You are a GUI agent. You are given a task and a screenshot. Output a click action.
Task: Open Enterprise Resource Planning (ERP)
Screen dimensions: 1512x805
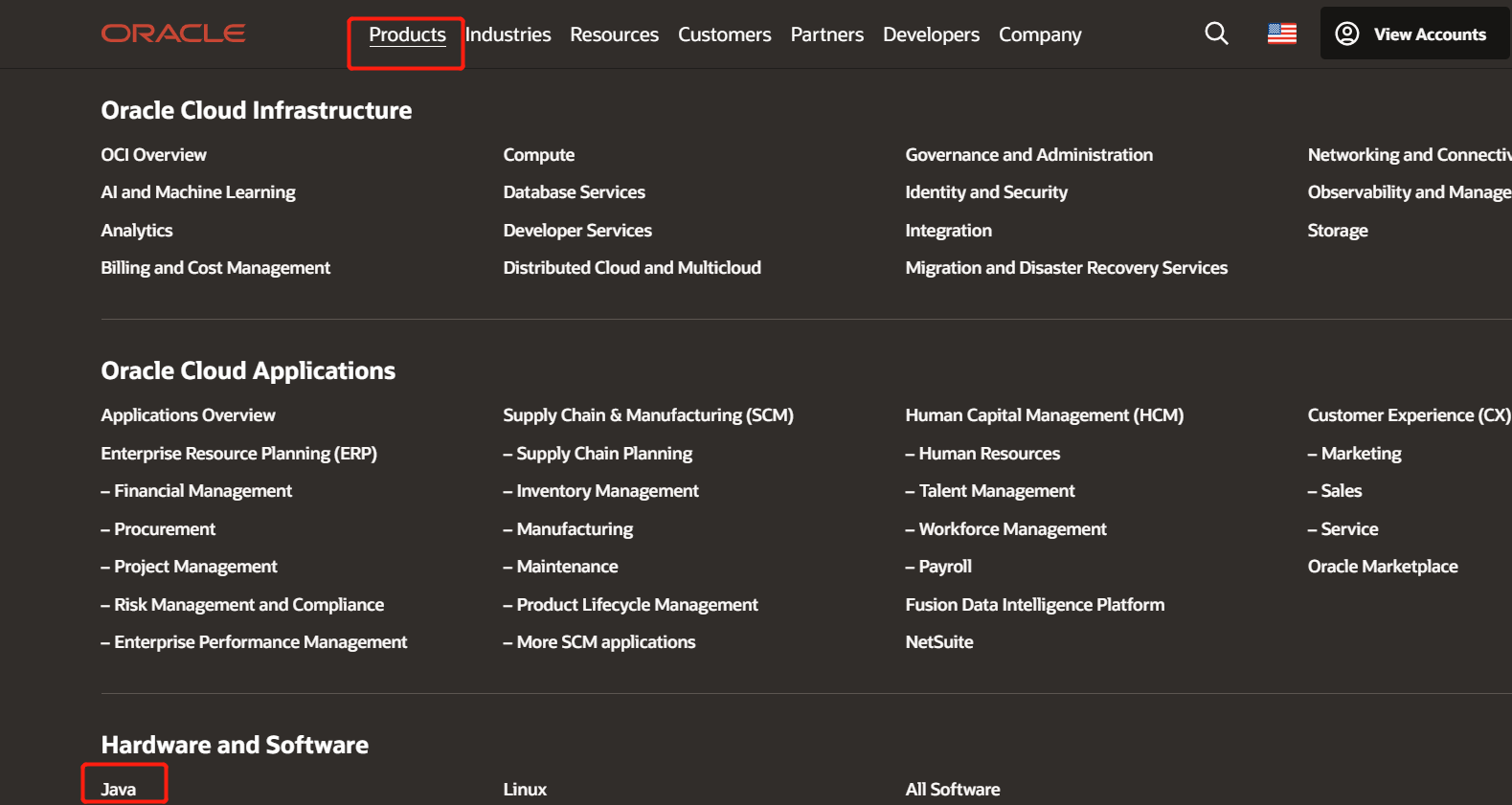click(x=239, y=454)
